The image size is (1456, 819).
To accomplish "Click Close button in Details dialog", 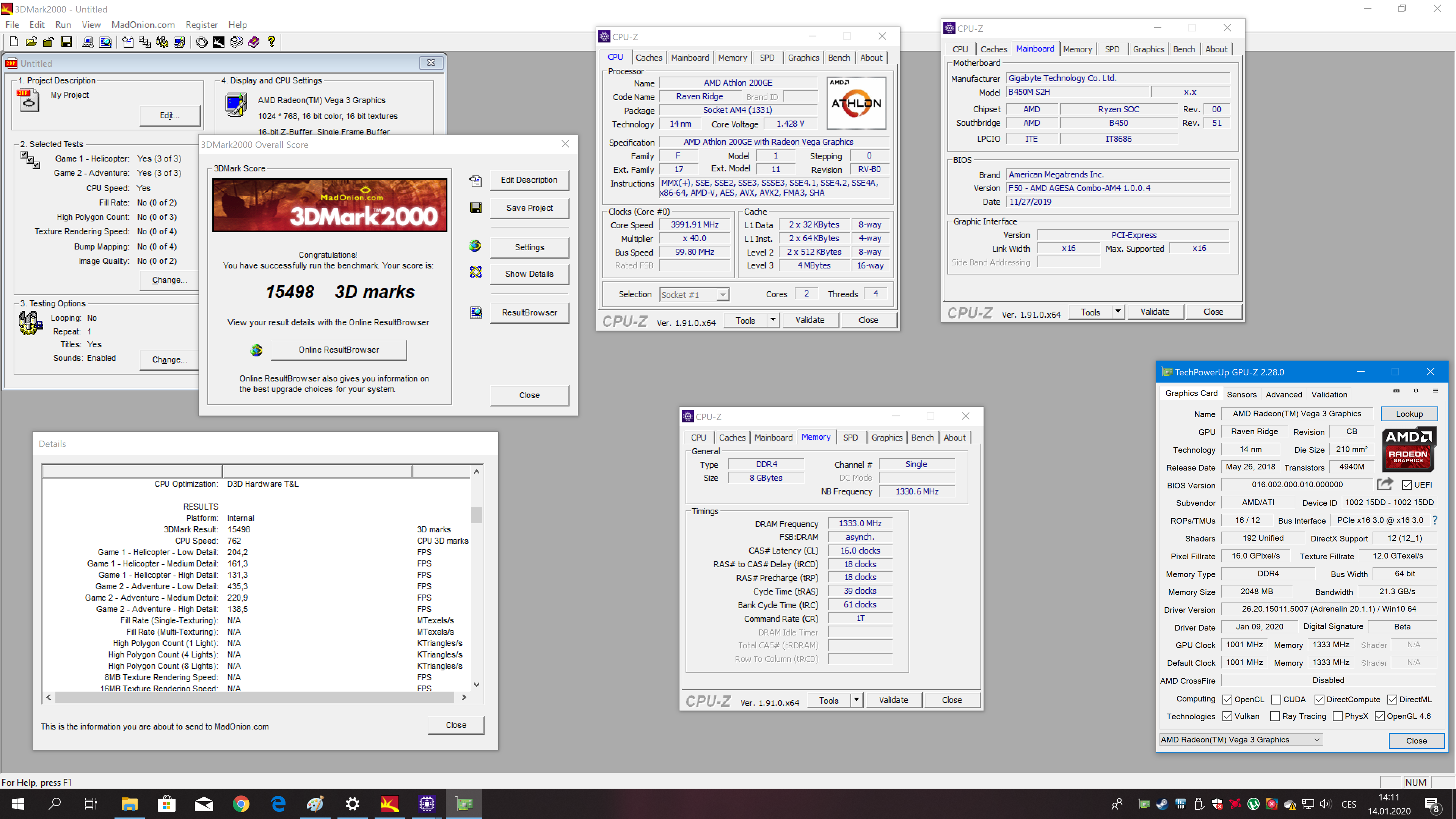I will (455, 725).
